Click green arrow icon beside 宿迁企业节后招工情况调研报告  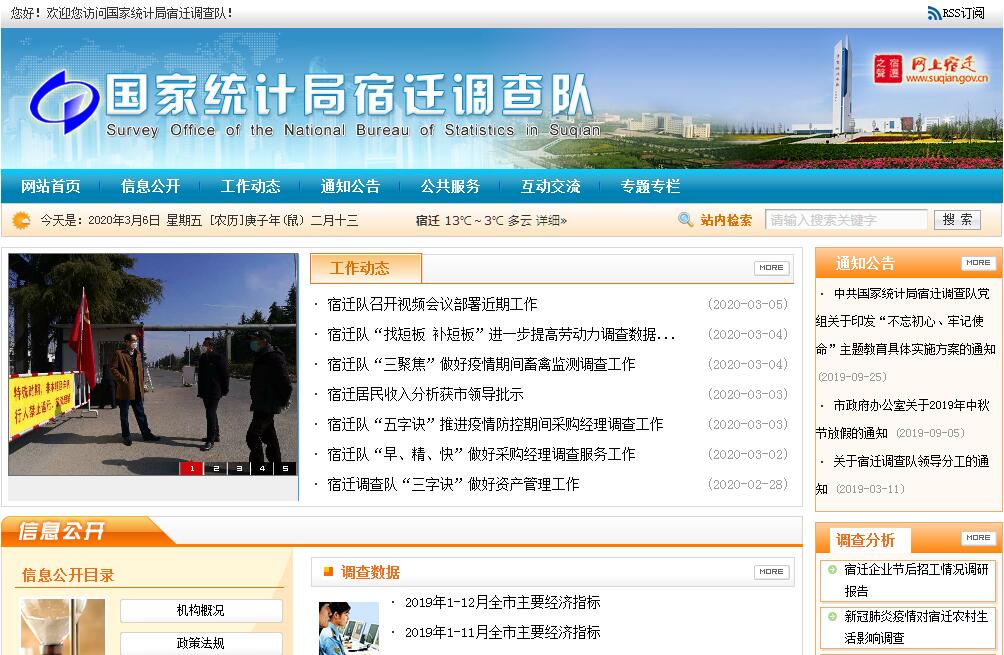click(x=832, y=569)
